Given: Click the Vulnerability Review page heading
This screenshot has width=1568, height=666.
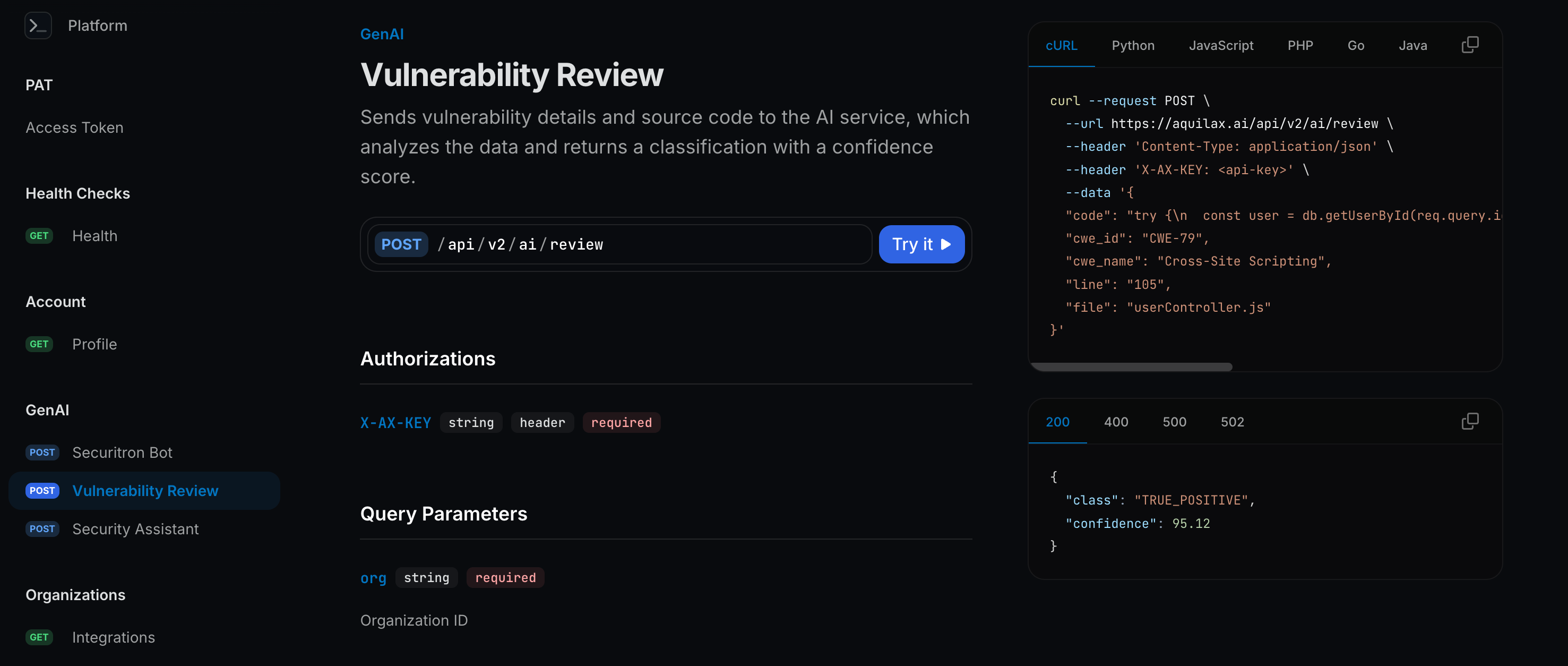Looking at the screenshot, I should 512,75.
